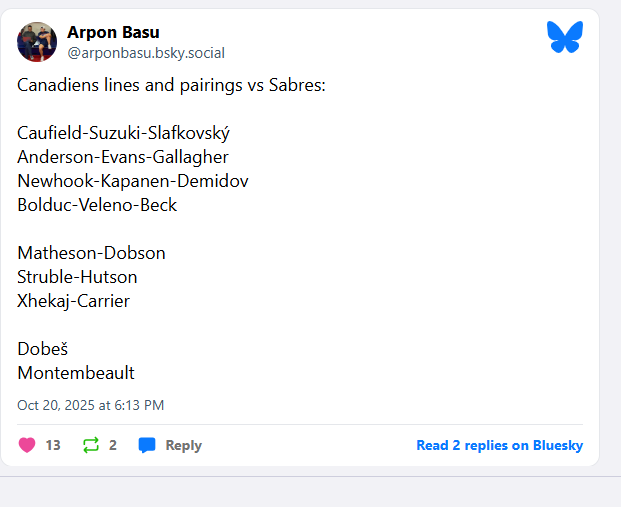Click the Bolduc-Veleno-Beck line text

tap(97, 205)
